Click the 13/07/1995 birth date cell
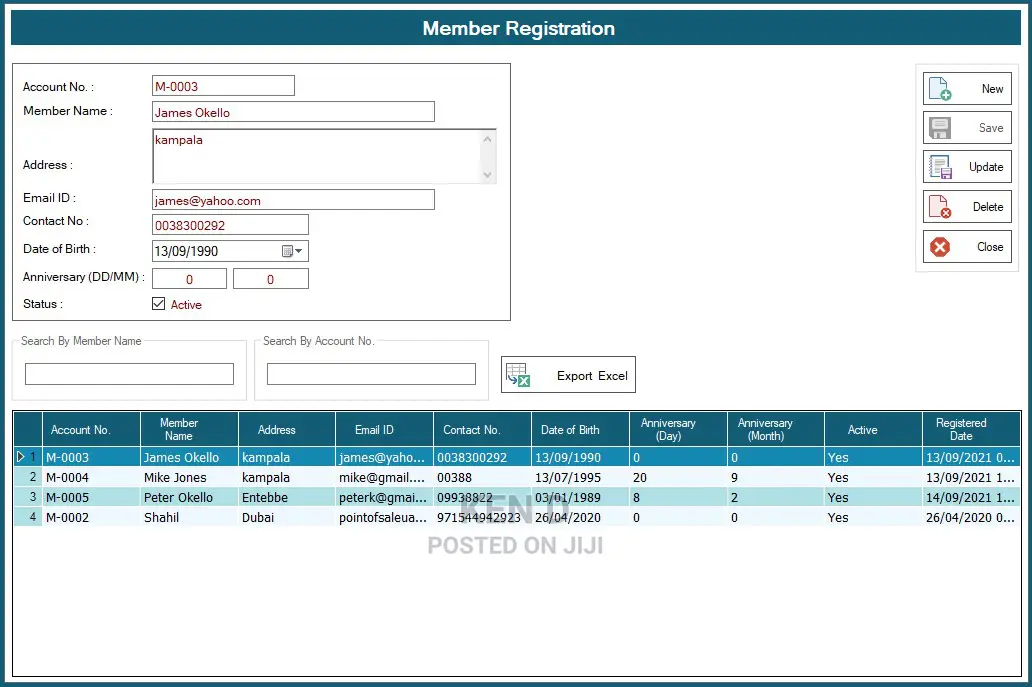 (580, 477)
